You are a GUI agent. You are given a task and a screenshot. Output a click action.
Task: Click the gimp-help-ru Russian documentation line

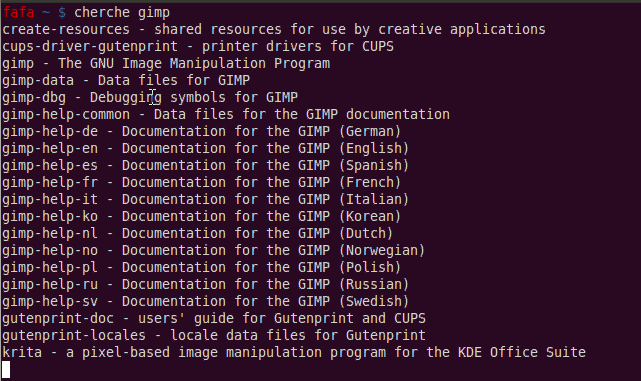(x=206, y=284)
